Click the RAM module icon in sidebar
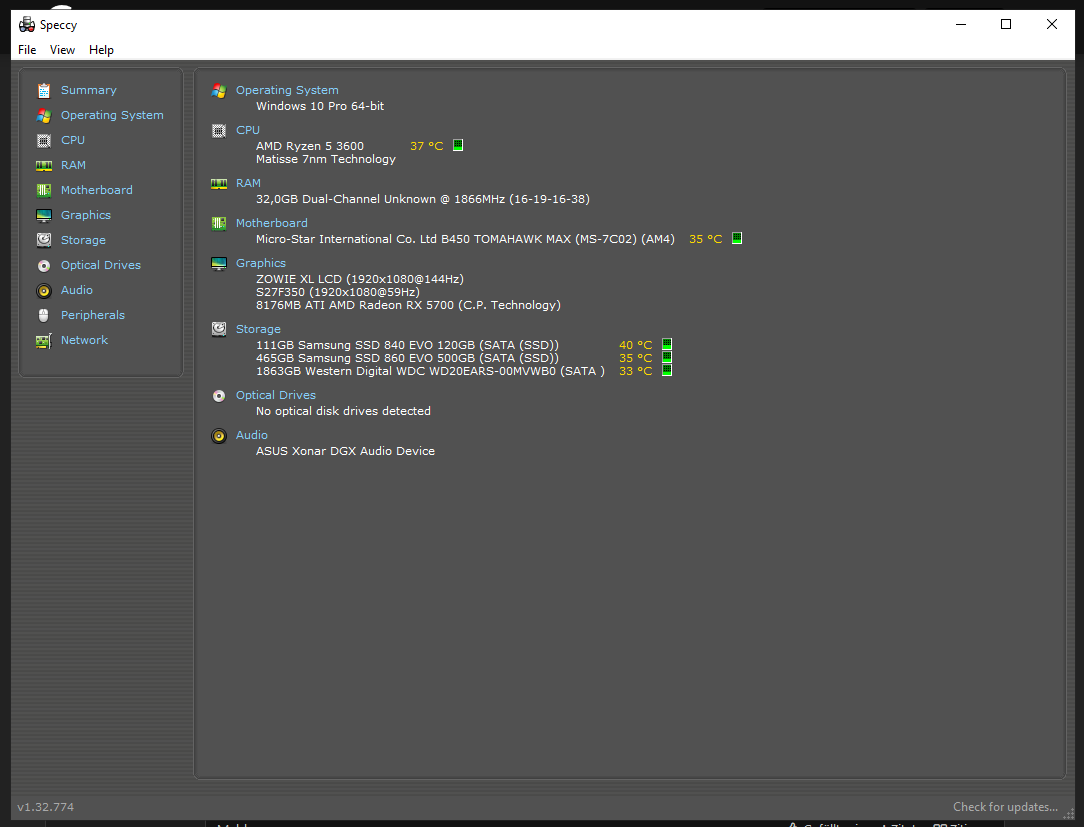Screen dimensions: 1084x827 pyautogui.click(x=44, y=165)
